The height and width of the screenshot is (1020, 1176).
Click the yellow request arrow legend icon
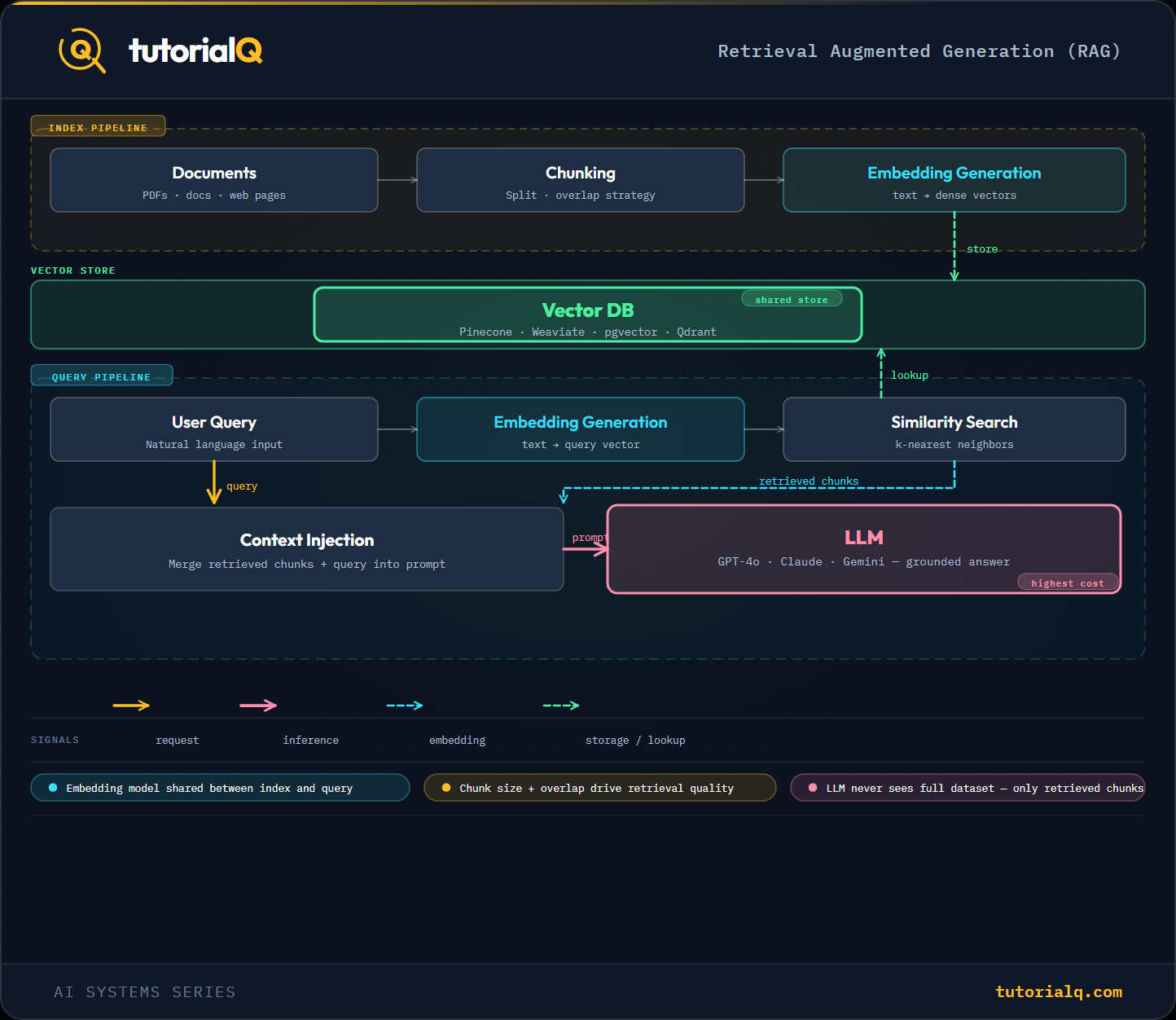(x=131, y=706)
